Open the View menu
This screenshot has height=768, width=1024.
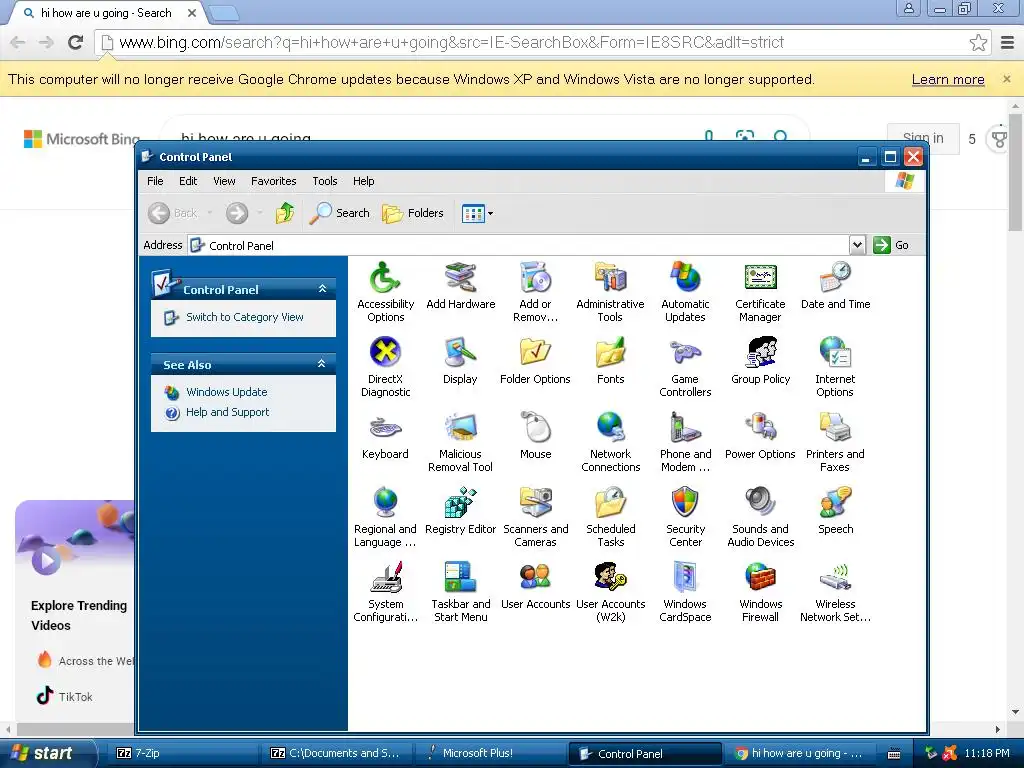coord(224,181)
